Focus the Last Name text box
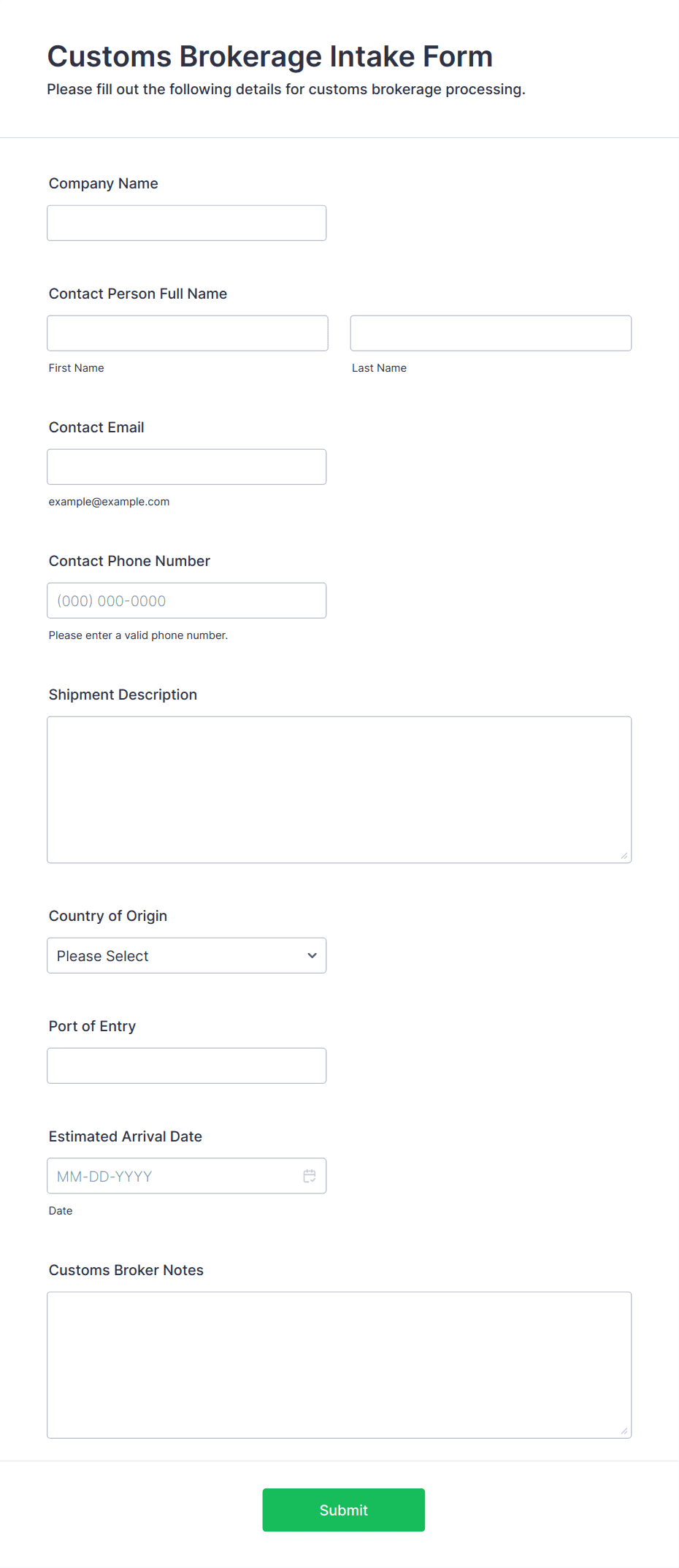Screen dimensions: 679x1568 pyautogui.click(x=491, y=333)
